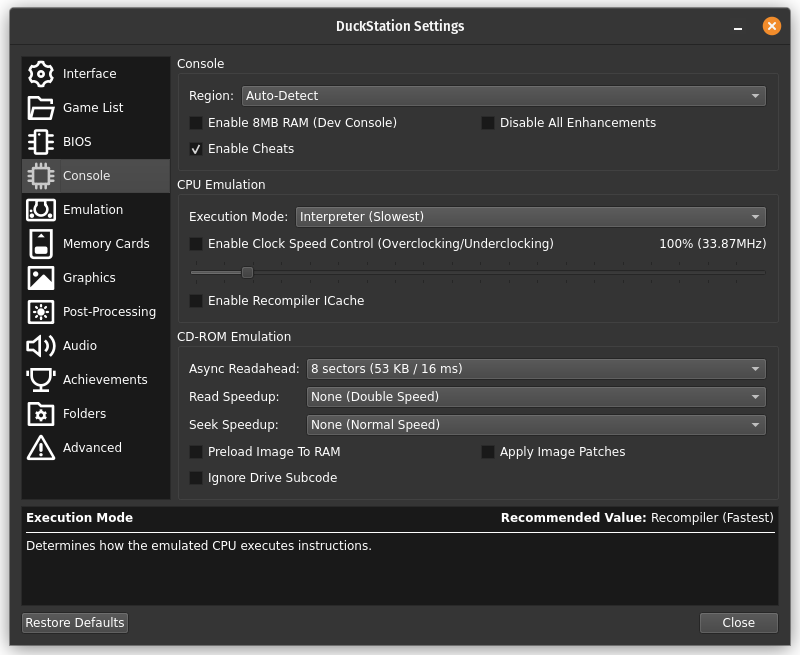Check Preload Image To RAM

196,452
